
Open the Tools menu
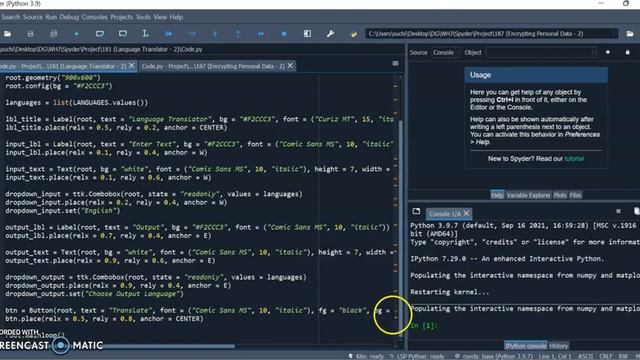click(143, 17)
